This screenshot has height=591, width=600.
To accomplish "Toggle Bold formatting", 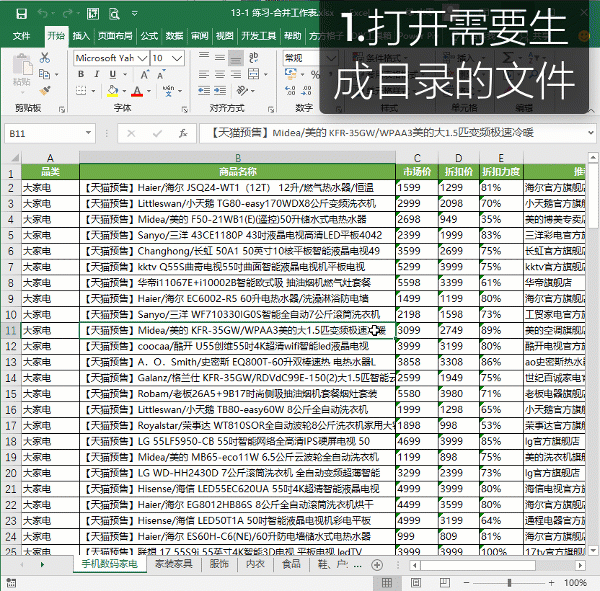I will [x=81, y=74].
